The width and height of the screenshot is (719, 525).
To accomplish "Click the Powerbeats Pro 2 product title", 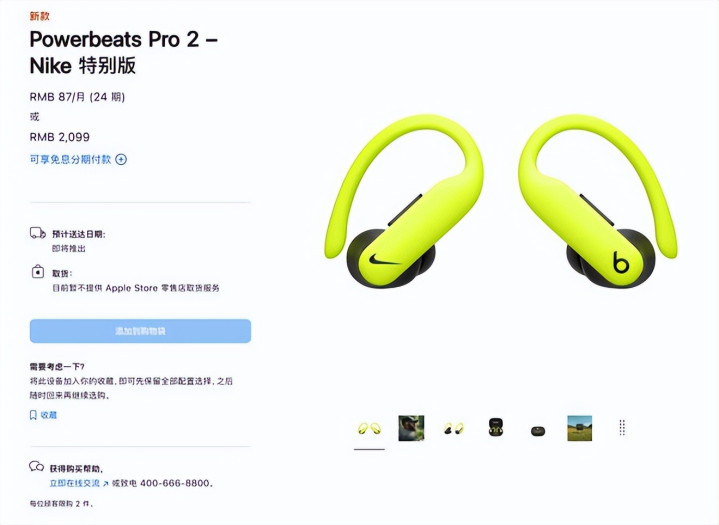I will [x=124, y=52].
